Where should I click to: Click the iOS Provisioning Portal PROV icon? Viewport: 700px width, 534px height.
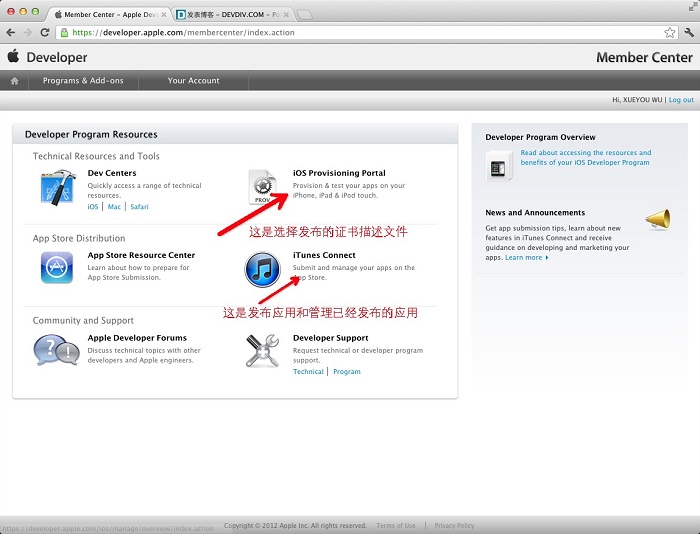262,187
